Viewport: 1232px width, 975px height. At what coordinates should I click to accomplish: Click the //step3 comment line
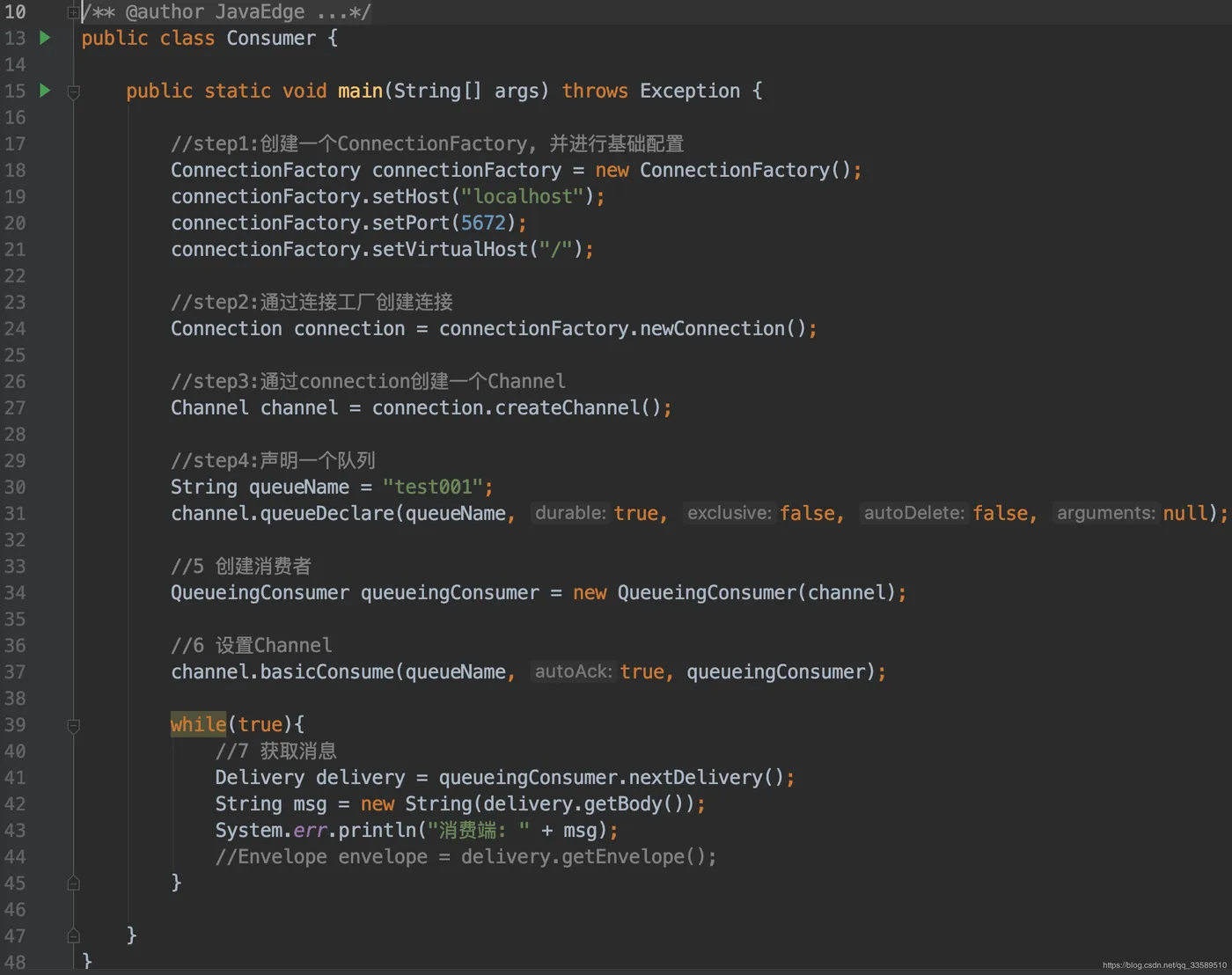coord(368,381)
